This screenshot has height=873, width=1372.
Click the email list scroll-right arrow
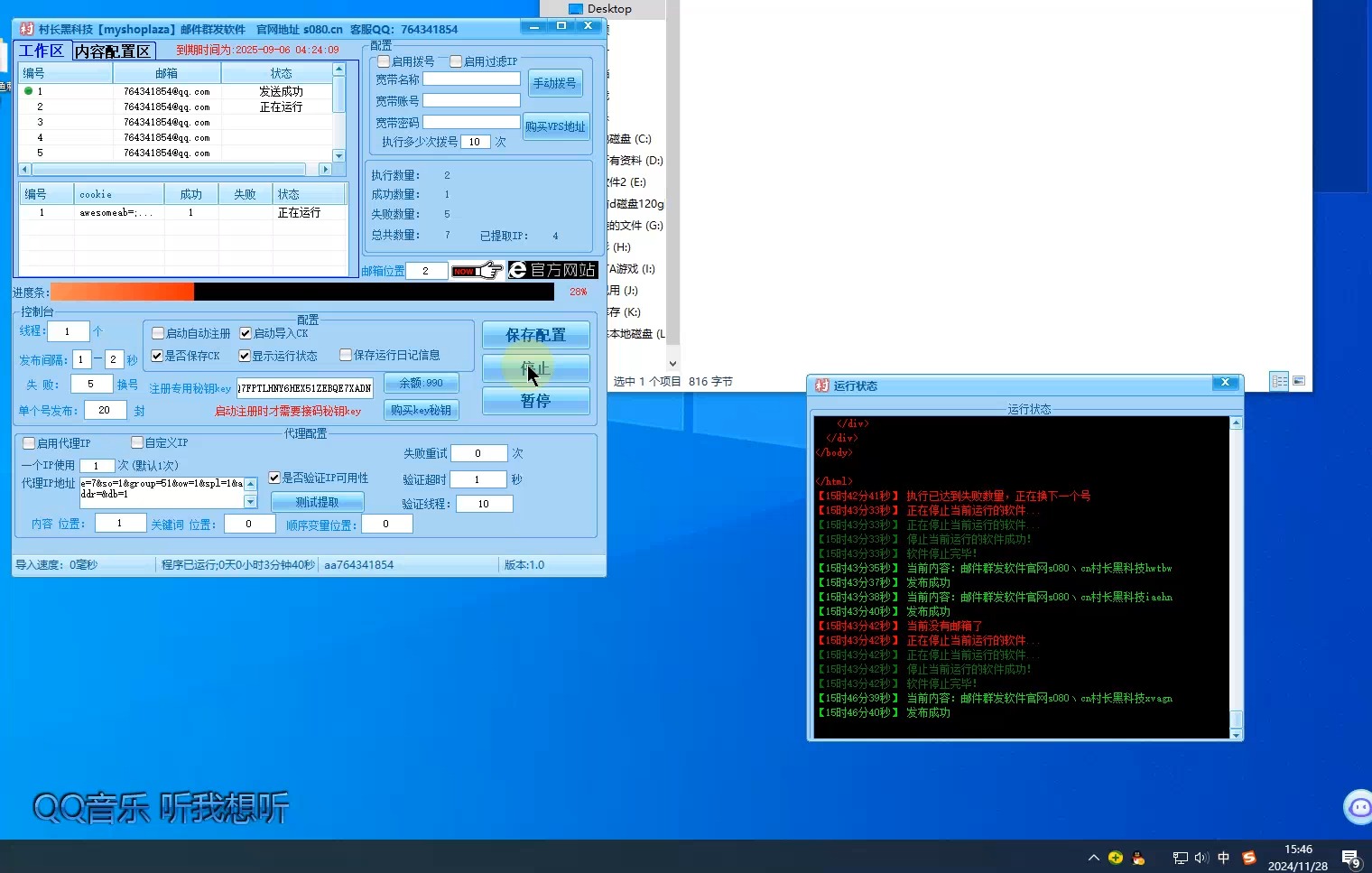coord(326,169)
